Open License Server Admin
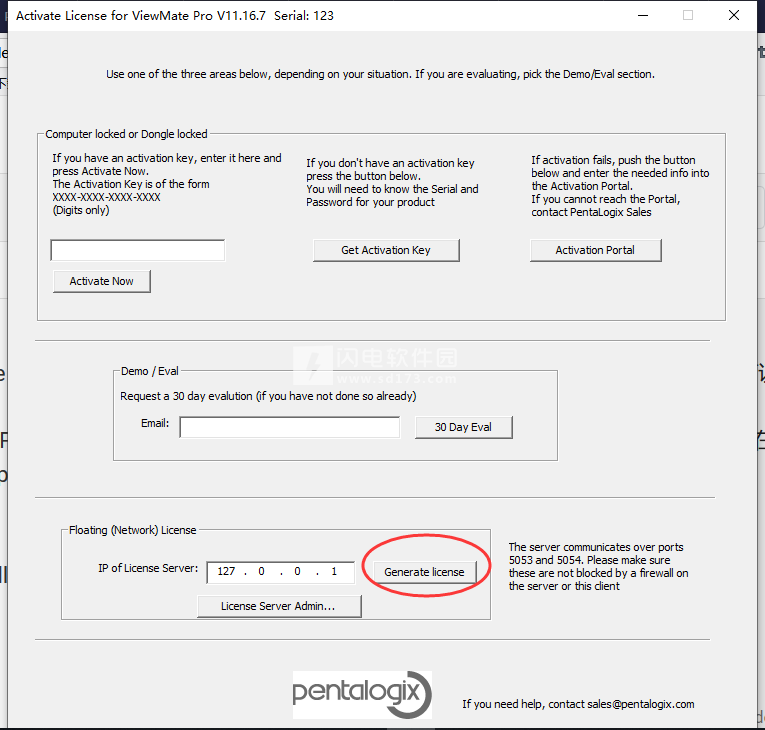This screenshot has height=730, width=765. 279,606
